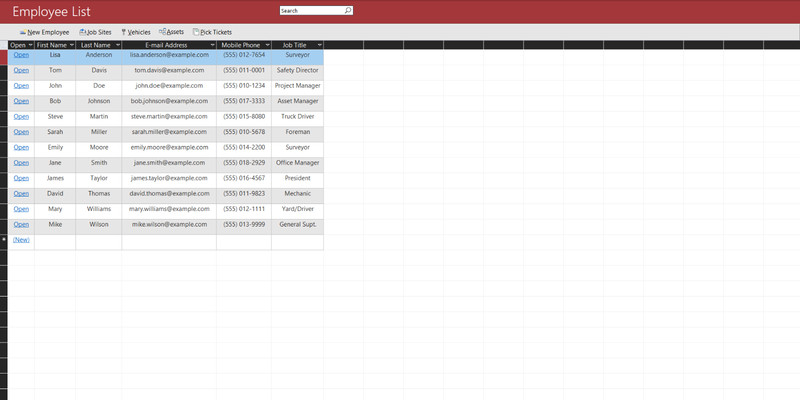Screen dimensions: 800x400
Task: Click the New Employee icon
Action: coord(22,32)
